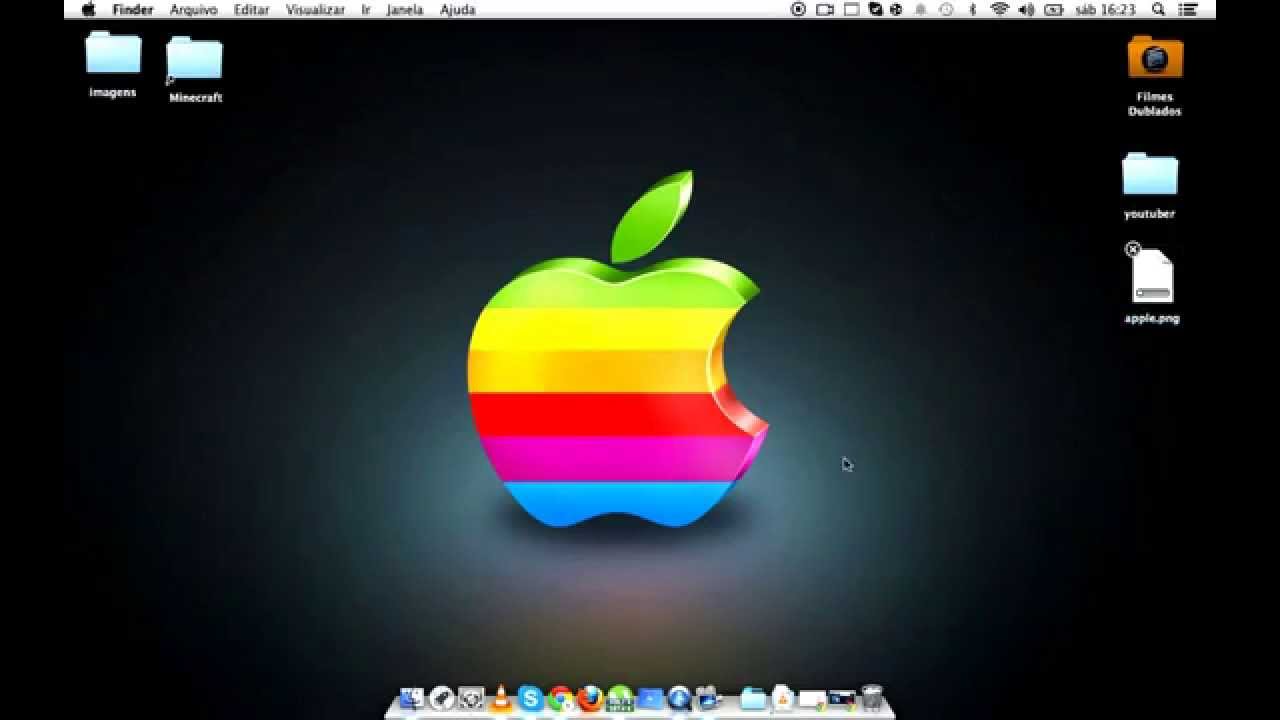Open the blue folder stack in Dock

point(753,699)
